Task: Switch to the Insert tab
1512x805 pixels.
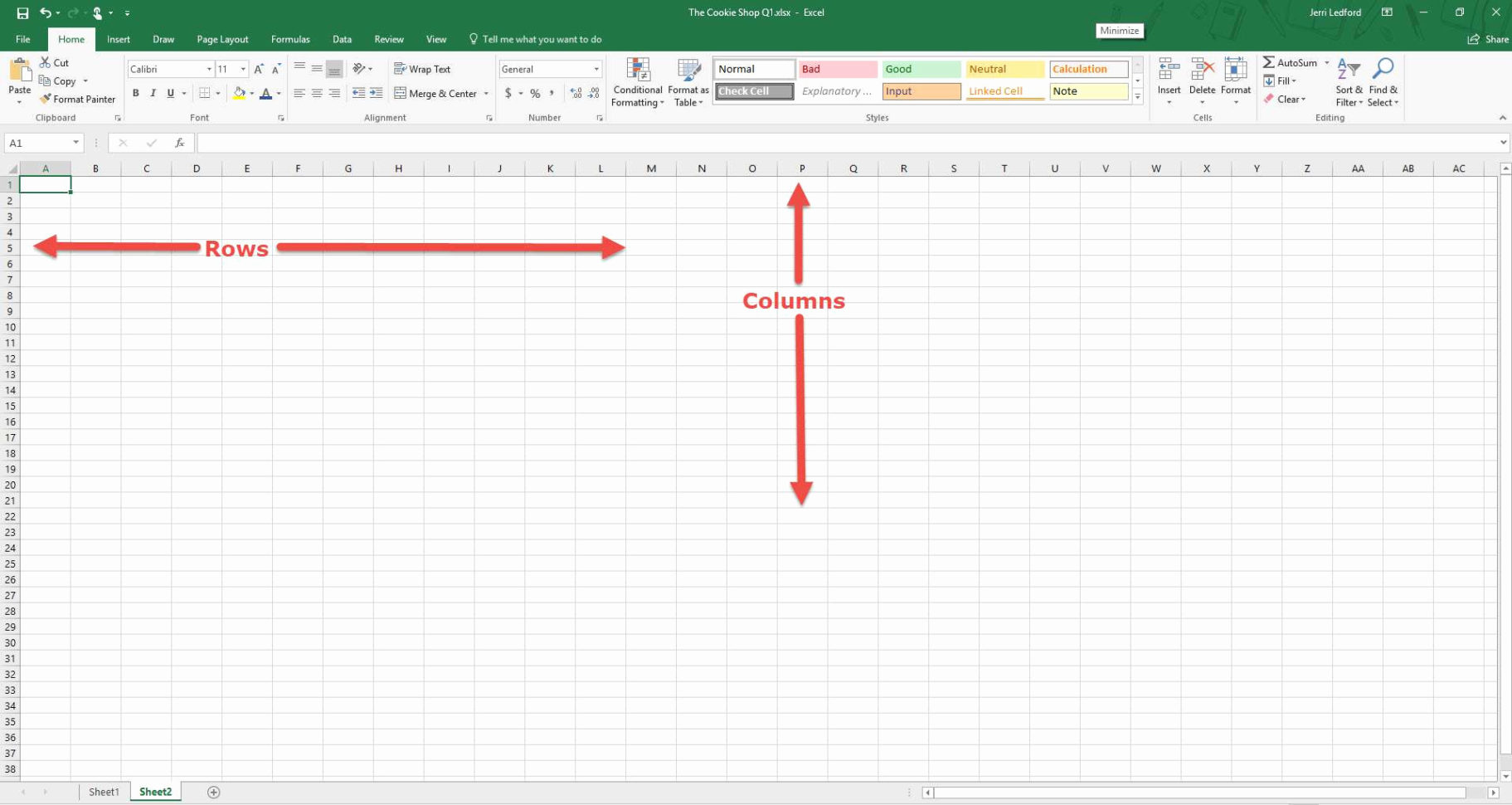Action: (x=119, y=40)
